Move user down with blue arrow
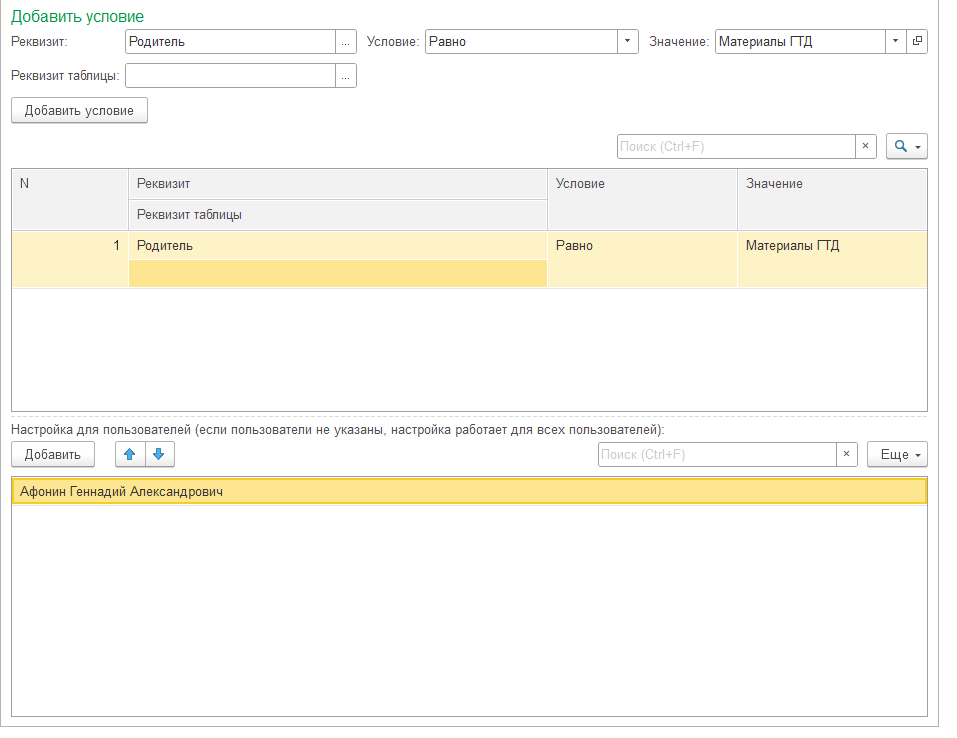Screen dimensions: 957x738 159,455
